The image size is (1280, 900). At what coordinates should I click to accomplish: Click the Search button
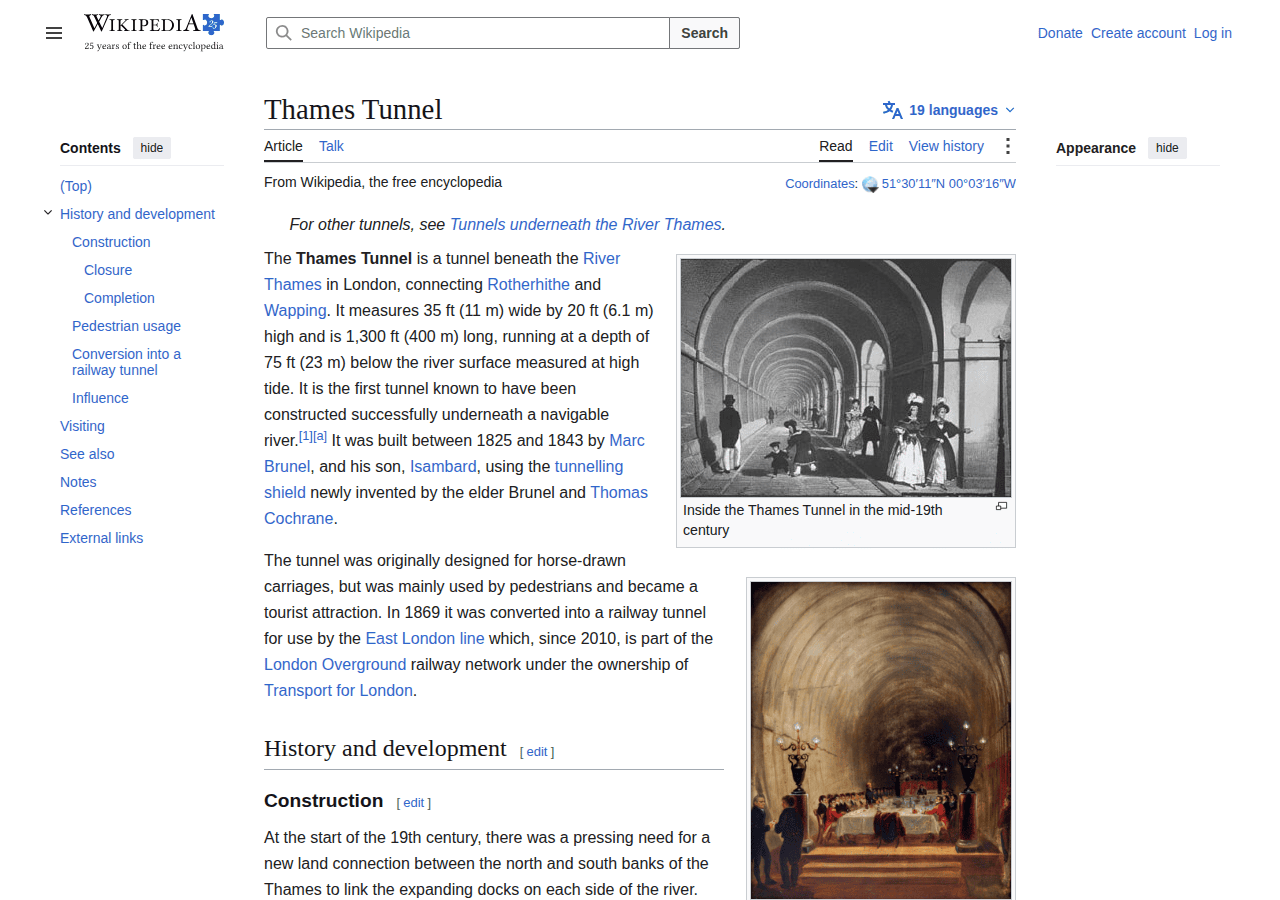click(705, 33)
